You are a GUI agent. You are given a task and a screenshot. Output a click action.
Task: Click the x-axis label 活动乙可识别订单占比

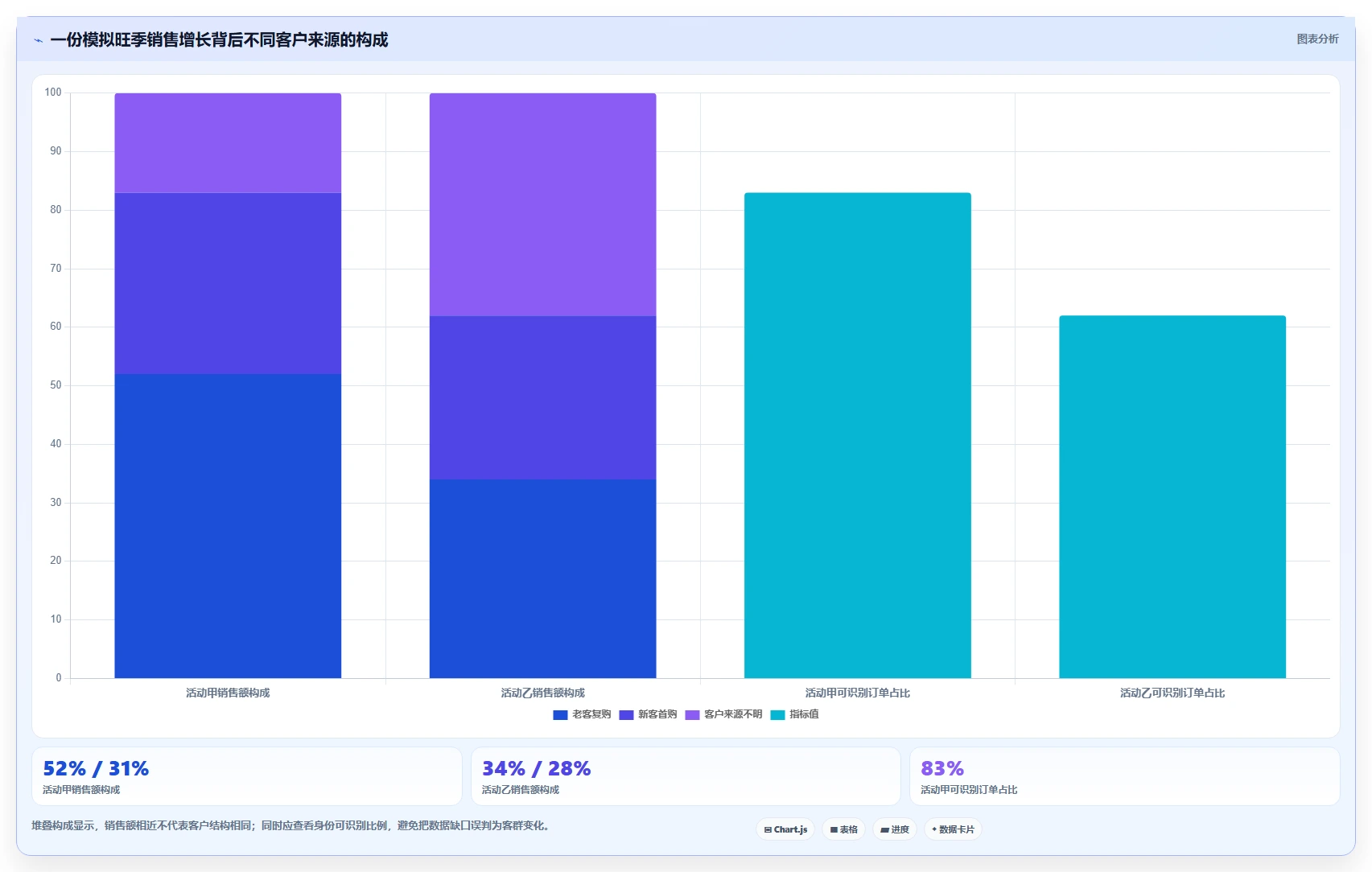click(1172, 693)
